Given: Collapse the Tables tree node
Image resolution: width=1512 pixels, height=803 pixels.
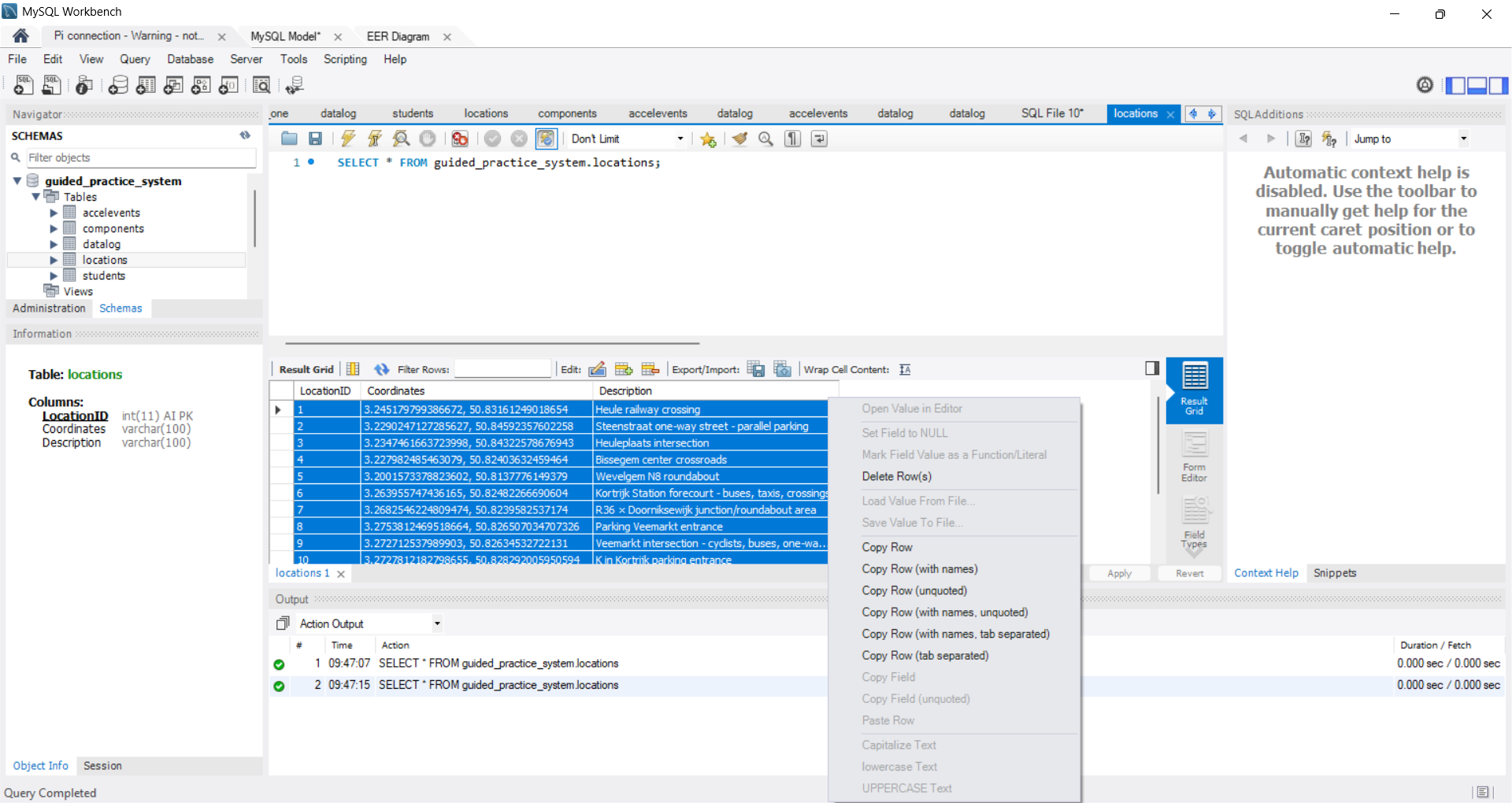Looking at the screenshot, I should coord(35,197).
